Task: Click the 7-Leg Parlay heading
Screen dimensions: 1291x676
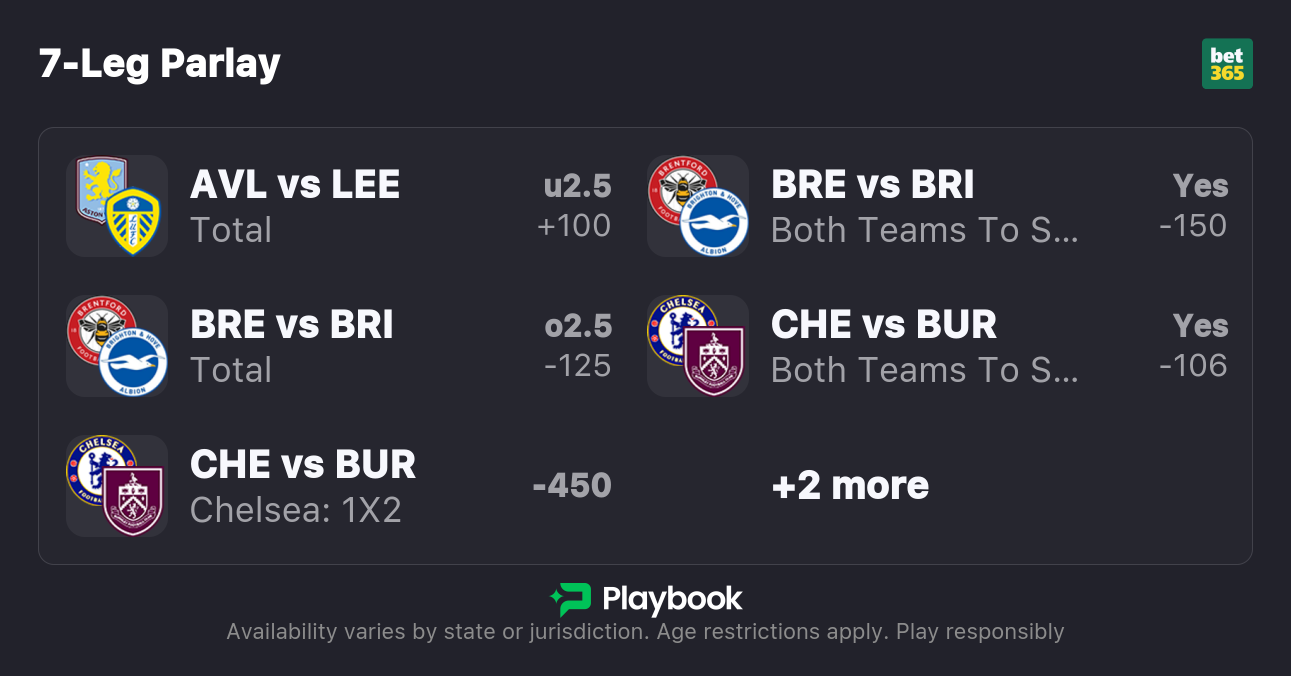Action: [160, 64]
